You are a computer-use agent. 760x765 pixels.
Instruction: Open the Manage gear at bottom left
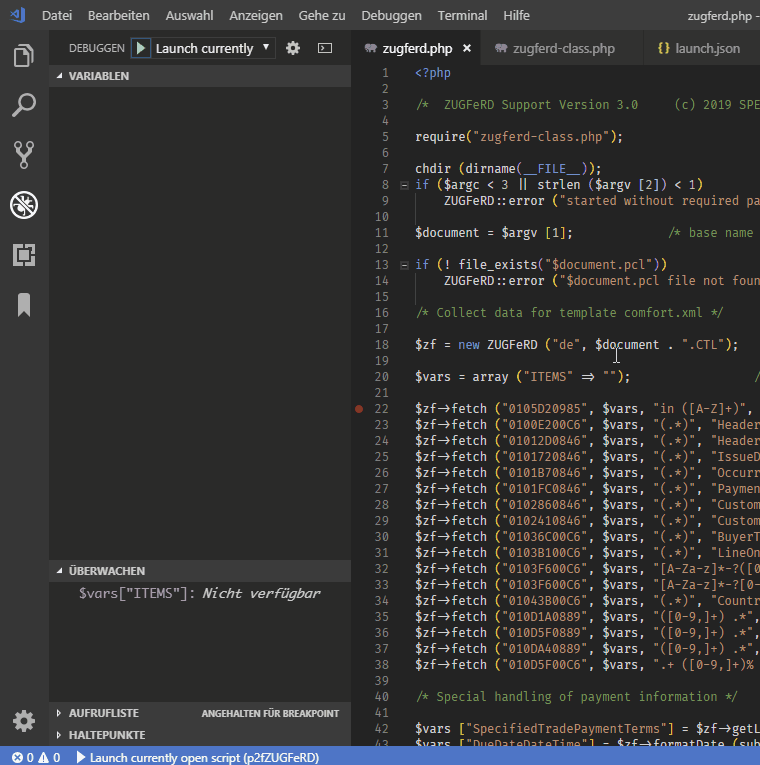tap(24, 721)
